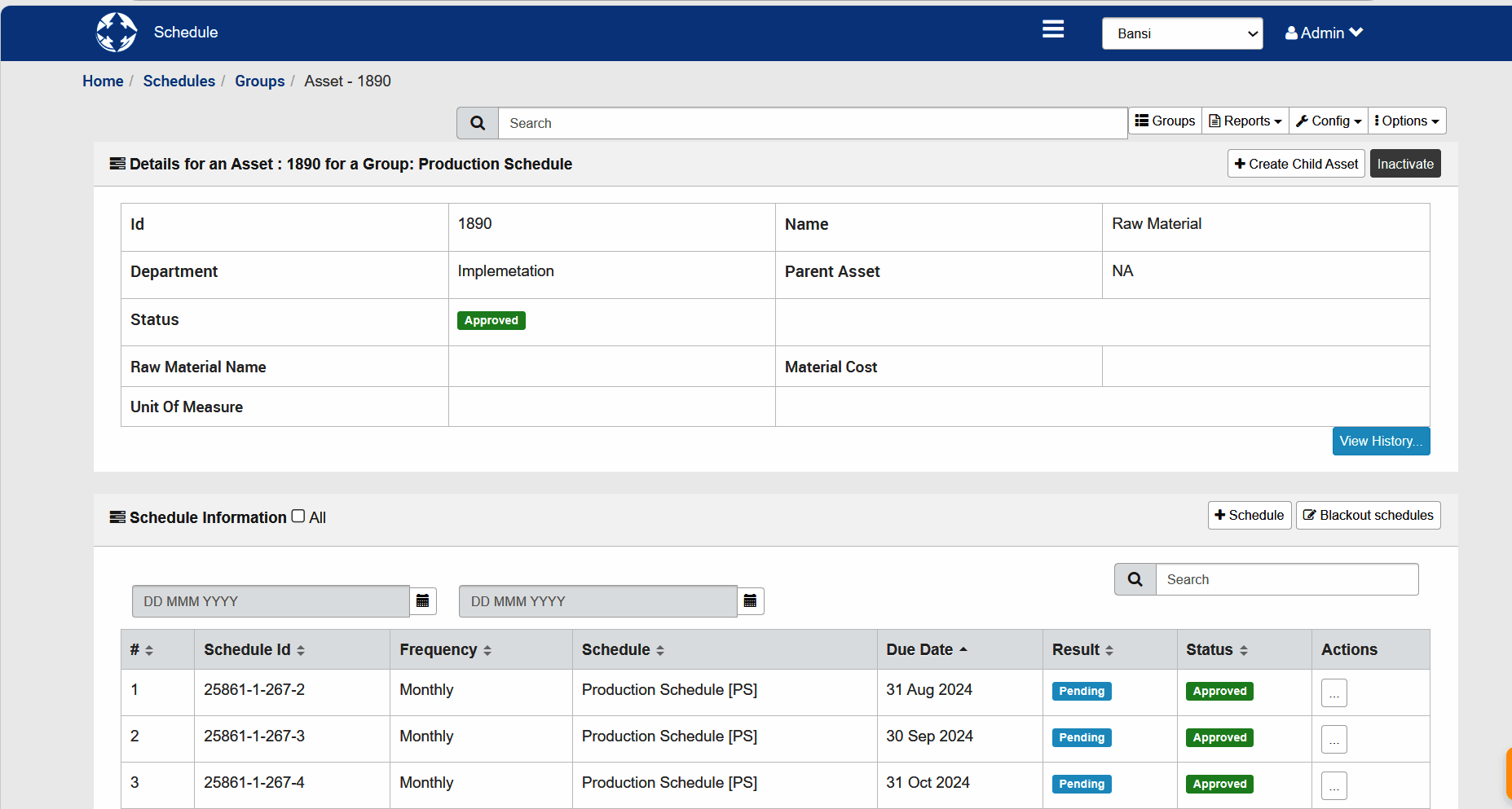1512x809 pixels.
Task: Expand the Admin account menu
Action: pos(1323,33)
